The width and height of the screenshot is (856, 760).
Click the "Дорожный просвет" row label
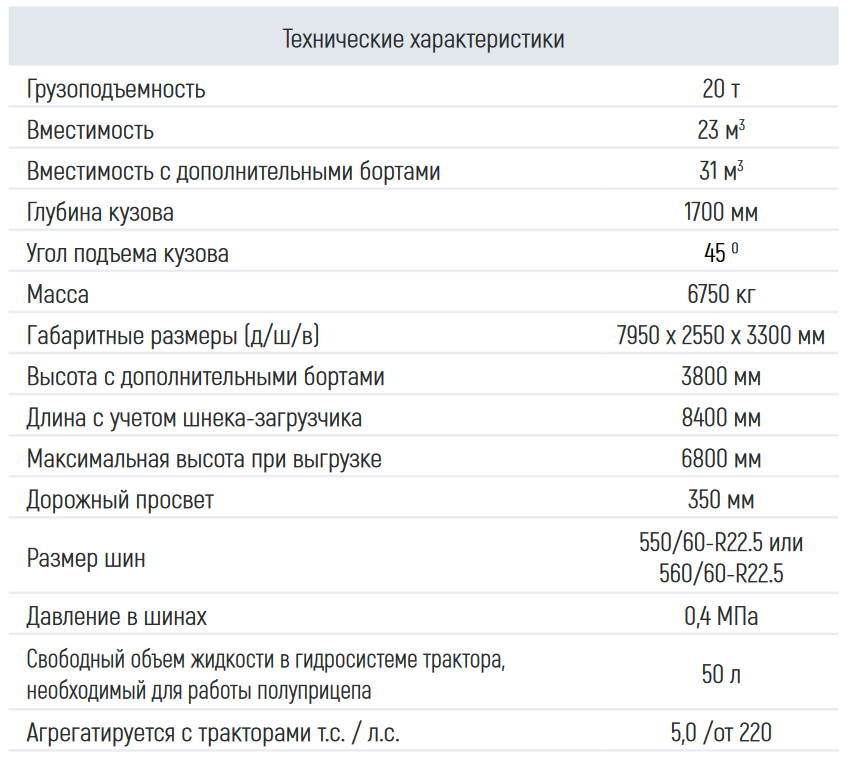[x=120, y=500]
